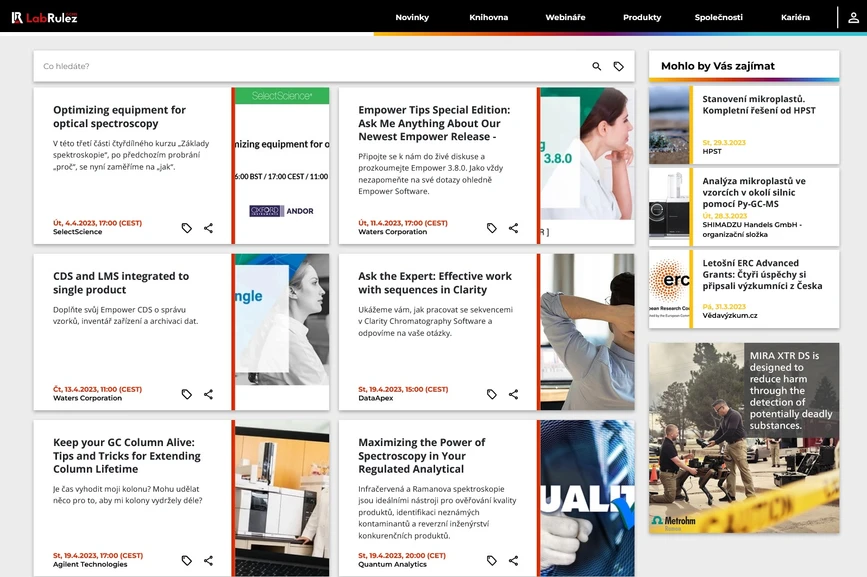The width and height of the screenshot is (867, 577).
Task: Click tag icon on Maximizing the Power card
Action: [x=492, y=561]
